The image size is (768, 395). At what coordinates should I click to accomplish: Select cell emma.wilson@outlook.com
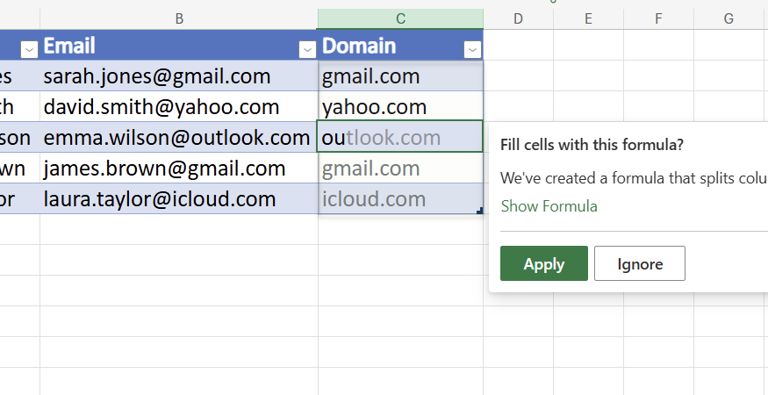click(179, 137)
